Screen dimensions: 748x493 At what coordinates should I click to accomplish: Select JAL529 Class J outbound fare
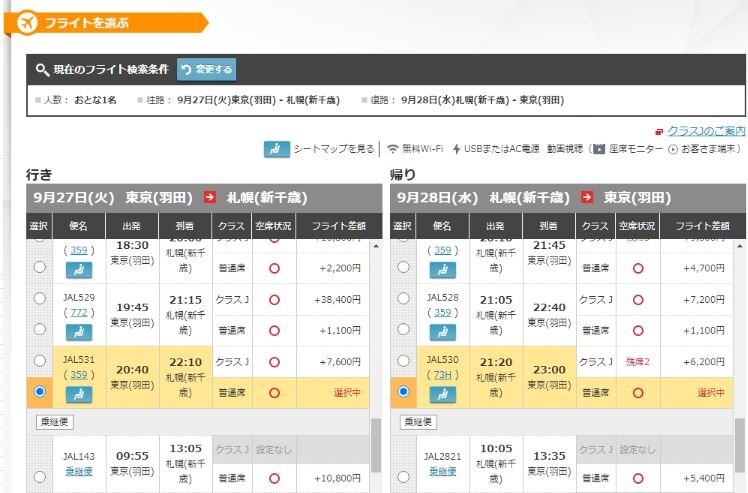coord(39,298)
